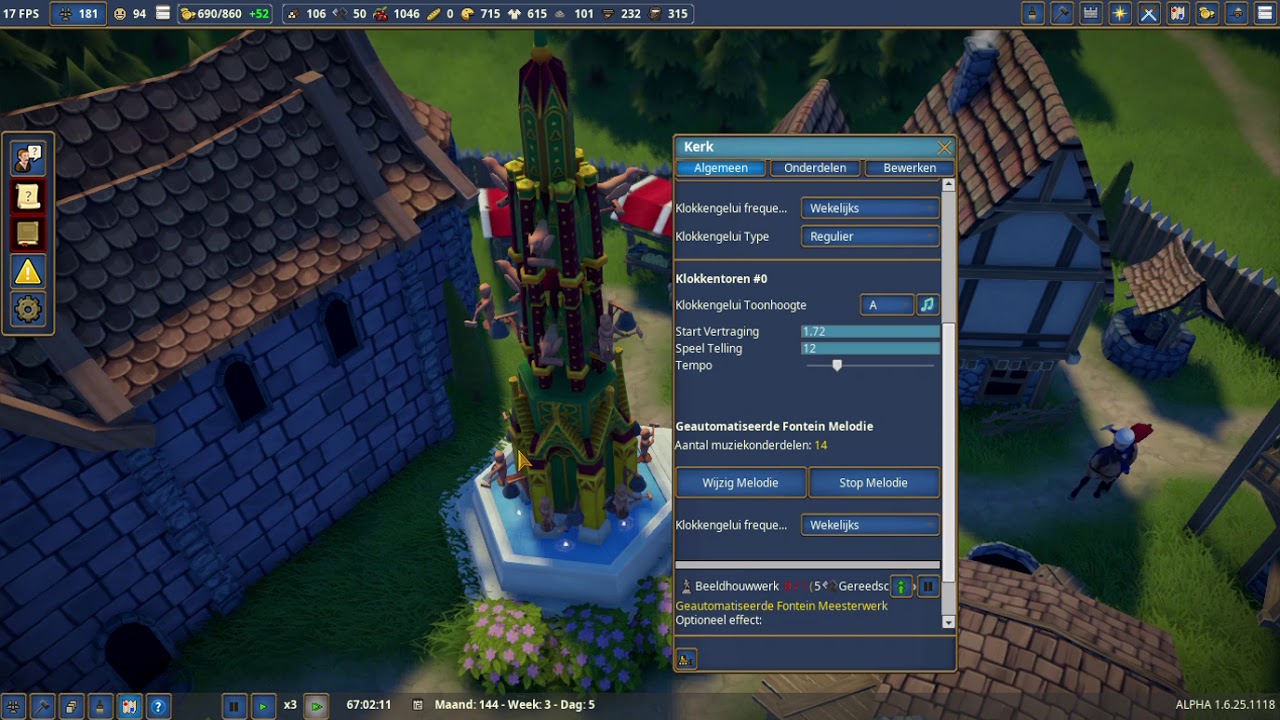This screenshot has height=720, width=1280.
Task: Open the world map icon at top right
Action: 1178,14
